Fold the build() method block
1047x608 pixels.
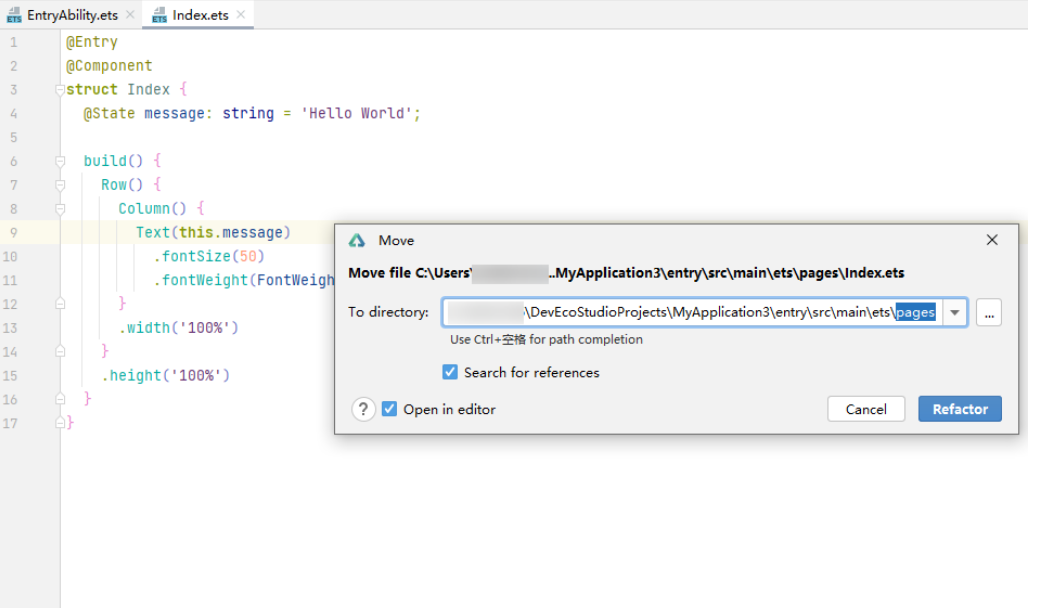point(60,161)
